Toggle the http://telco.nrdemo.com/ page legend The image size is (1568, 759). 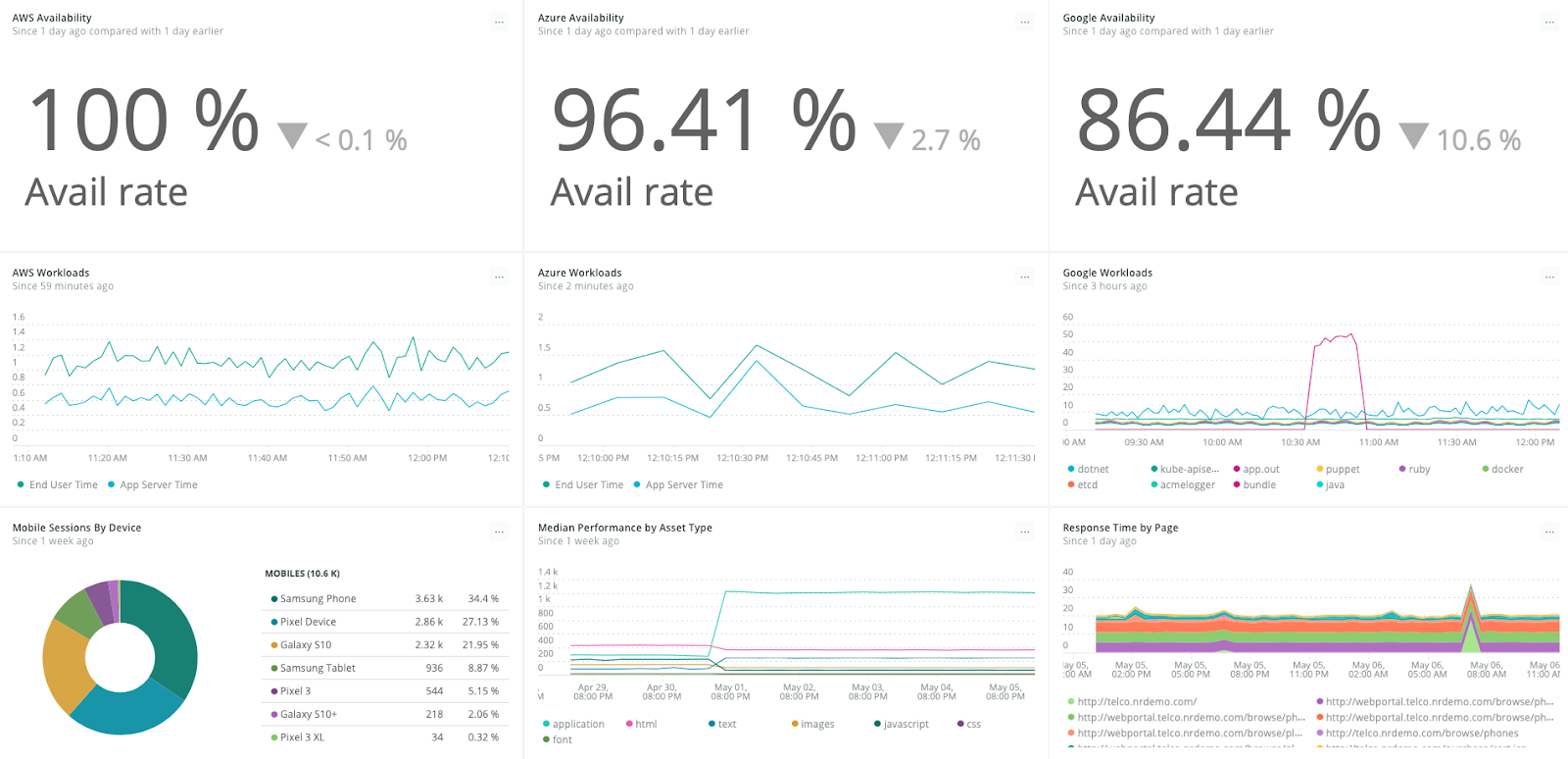tap(1131, 701)
